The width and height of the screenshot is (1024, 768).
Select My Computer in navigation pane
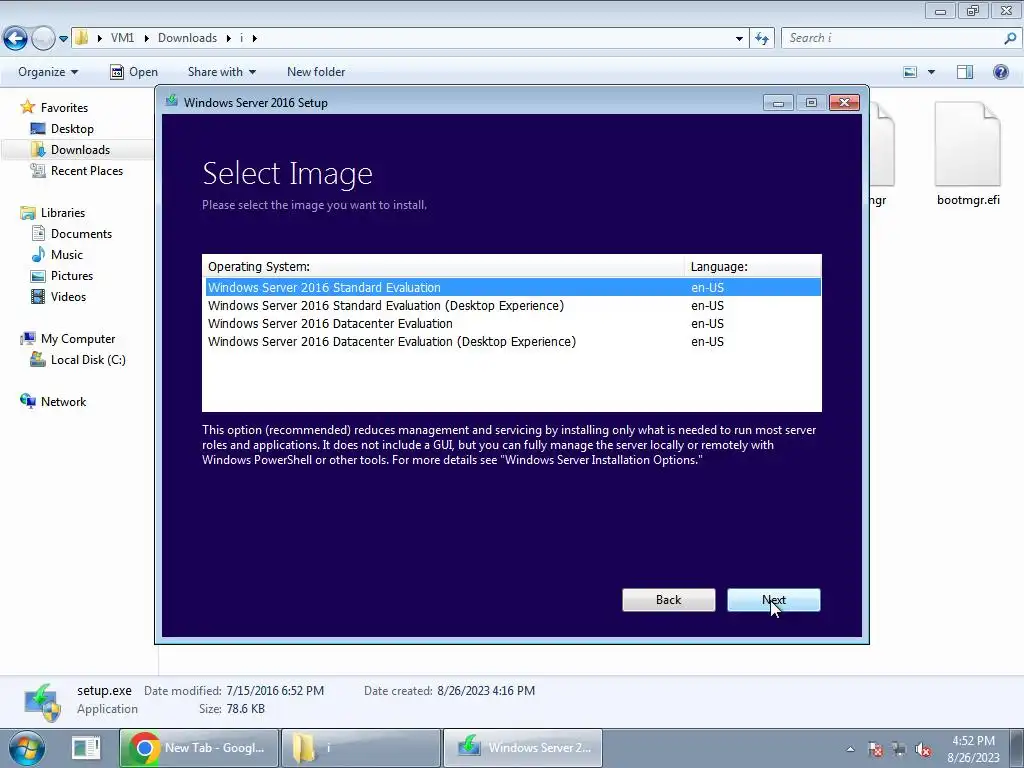coord(78,339)
